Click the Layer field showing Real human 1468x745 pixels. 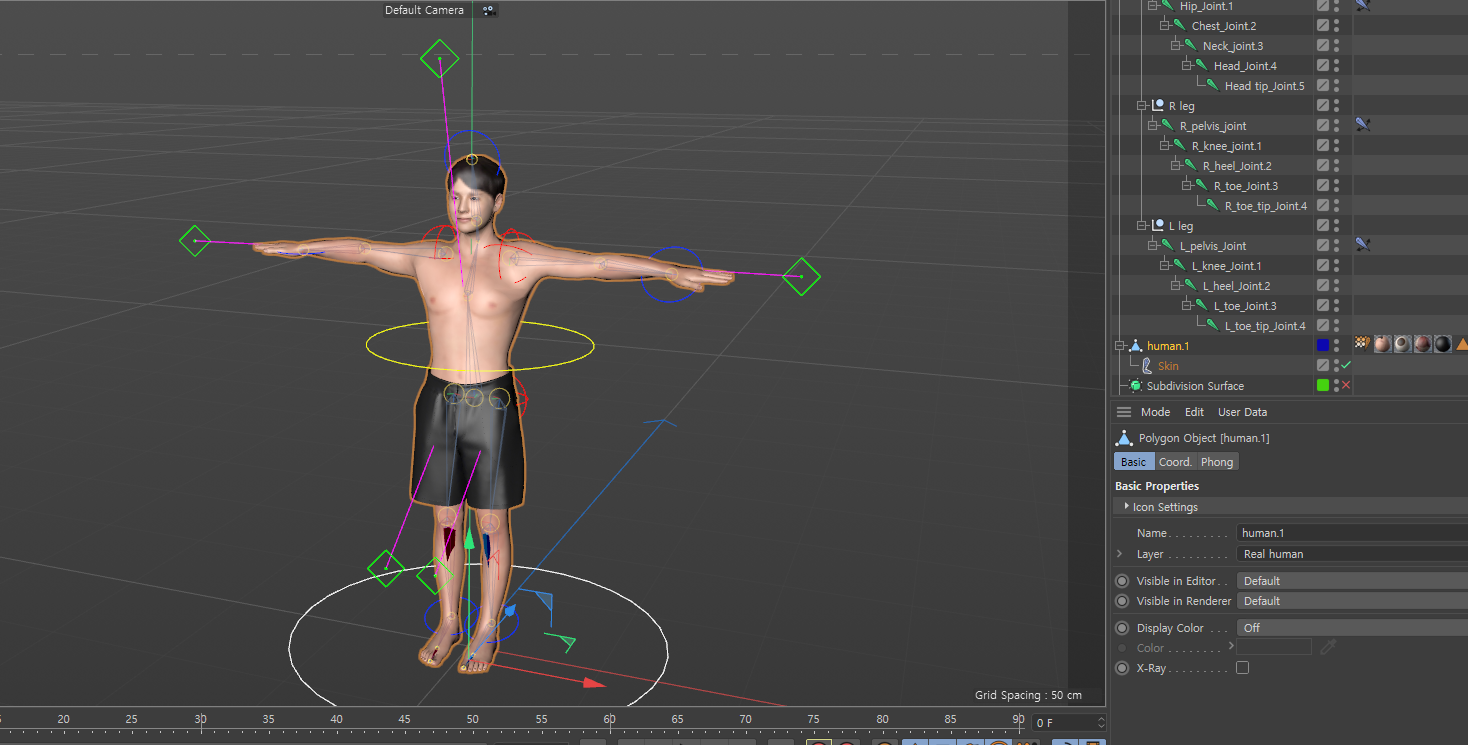1352,553
